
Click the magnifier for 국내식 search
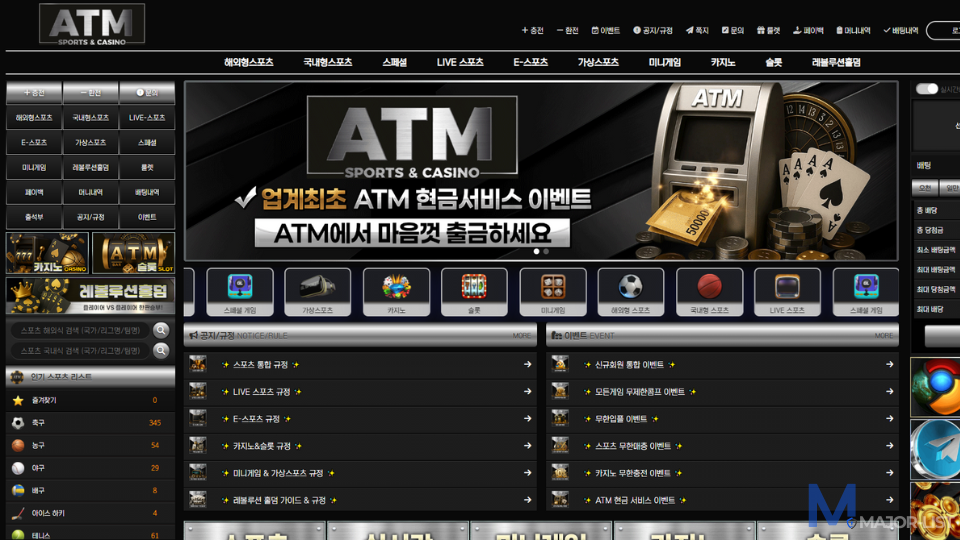[x=161, y=350]
